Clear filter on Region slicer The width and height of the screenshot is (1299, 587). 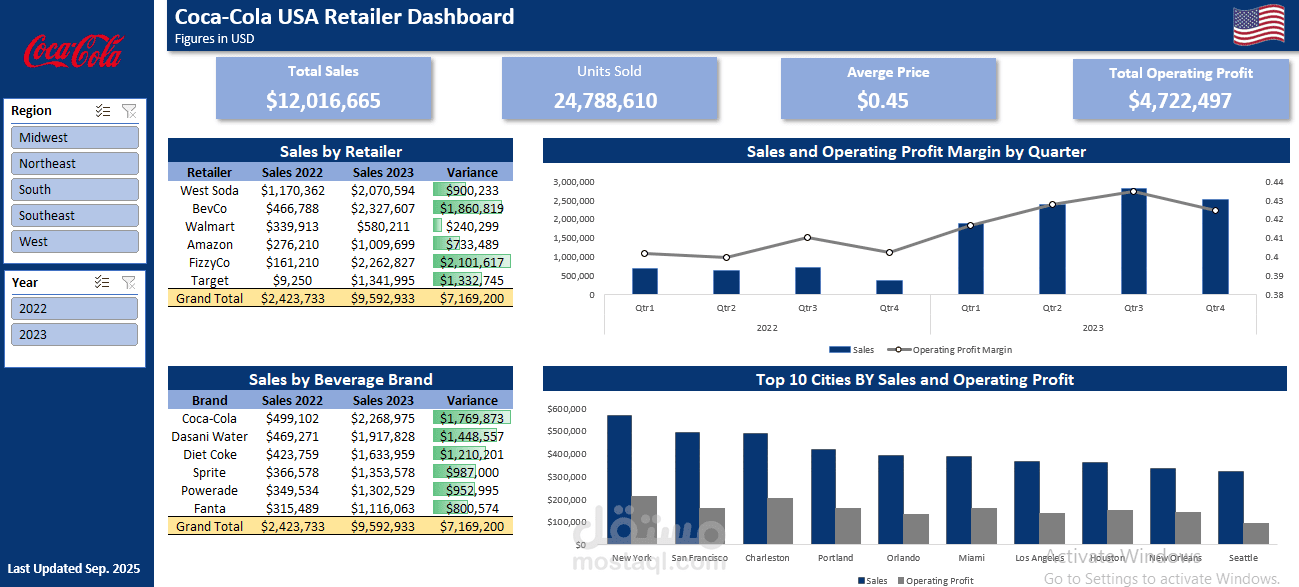pyautogui.click(x=129, y=111)
